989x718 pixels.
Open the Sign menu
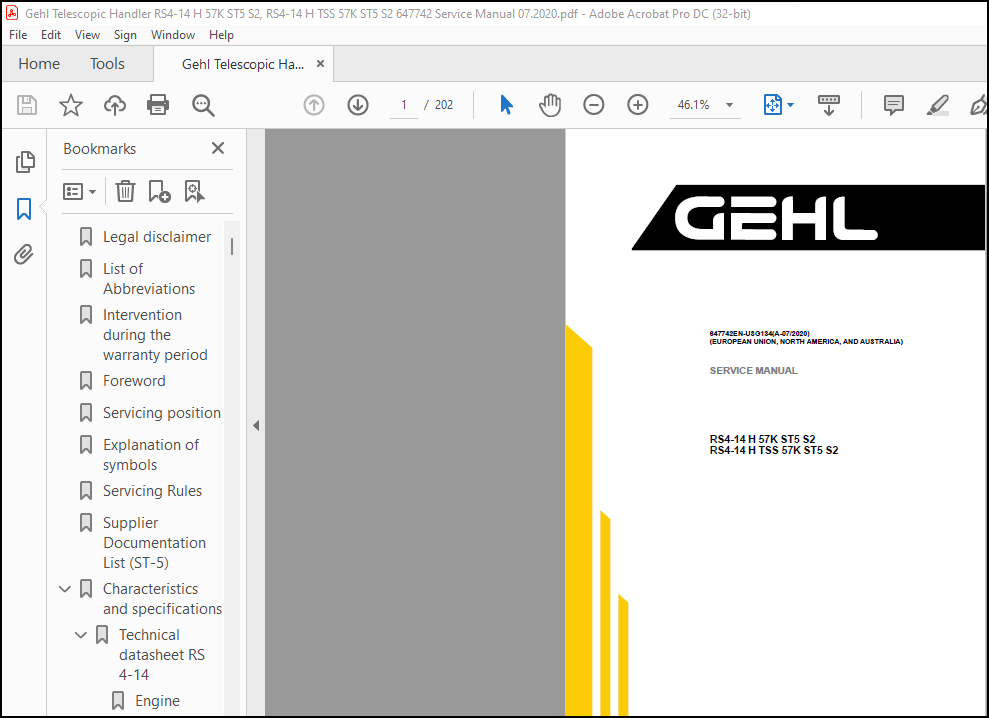(x=125, y=35)
